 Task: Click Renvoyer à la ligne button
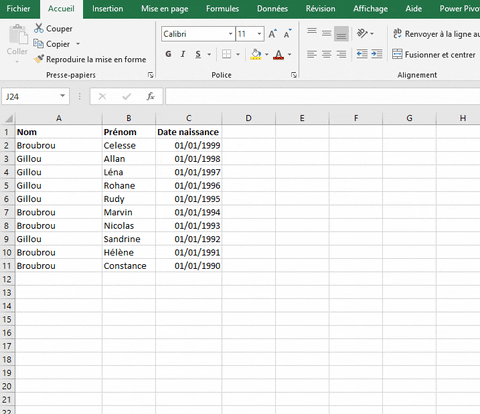tap(436, 34)
